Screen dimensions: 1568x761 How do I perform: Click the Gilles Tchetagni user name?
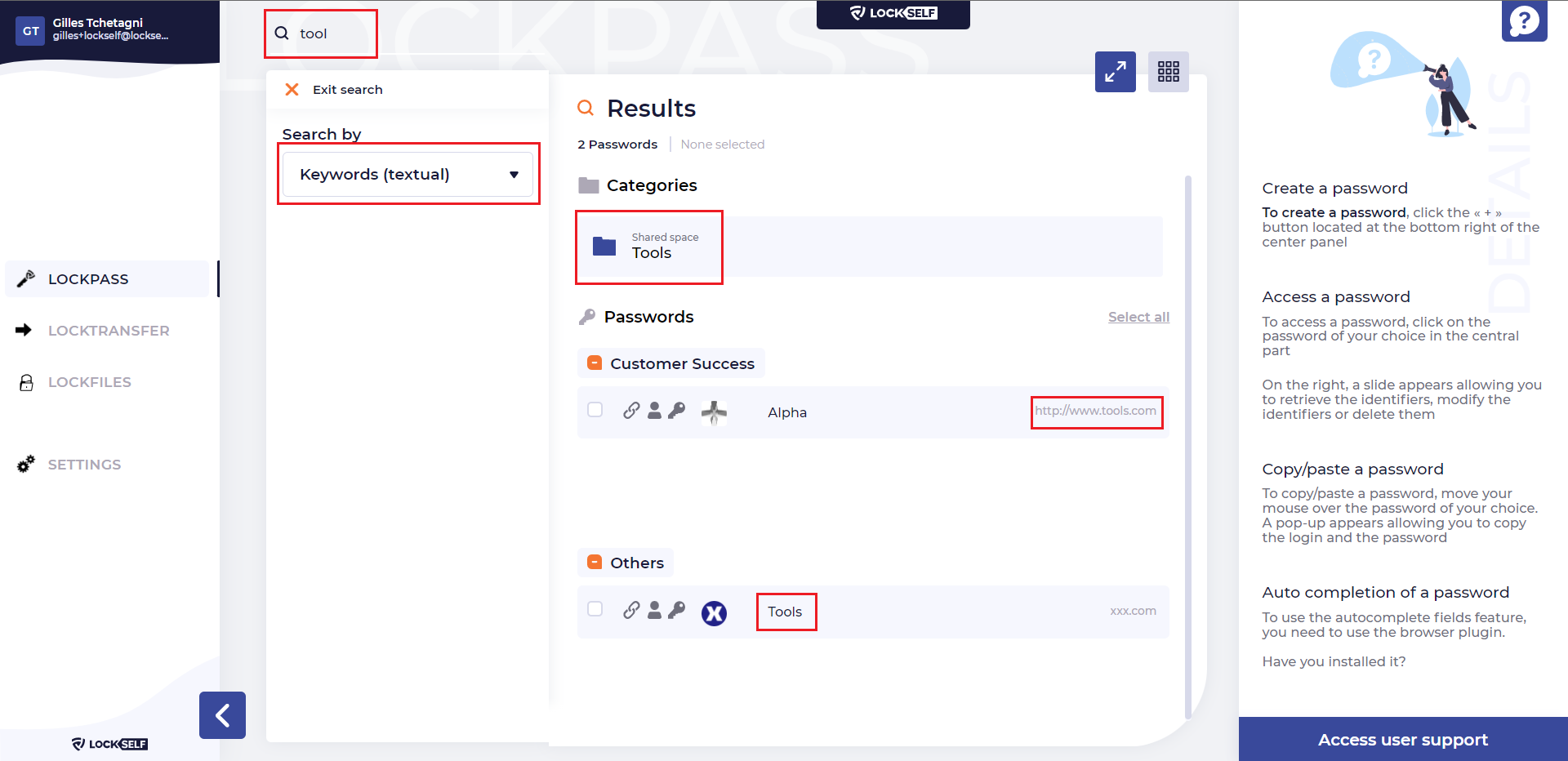(98, 23)
